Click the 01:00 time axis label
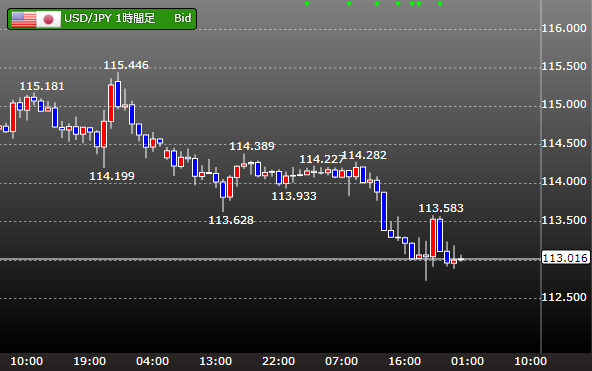The width and height of the screenshot is (592, 371). 467,361
